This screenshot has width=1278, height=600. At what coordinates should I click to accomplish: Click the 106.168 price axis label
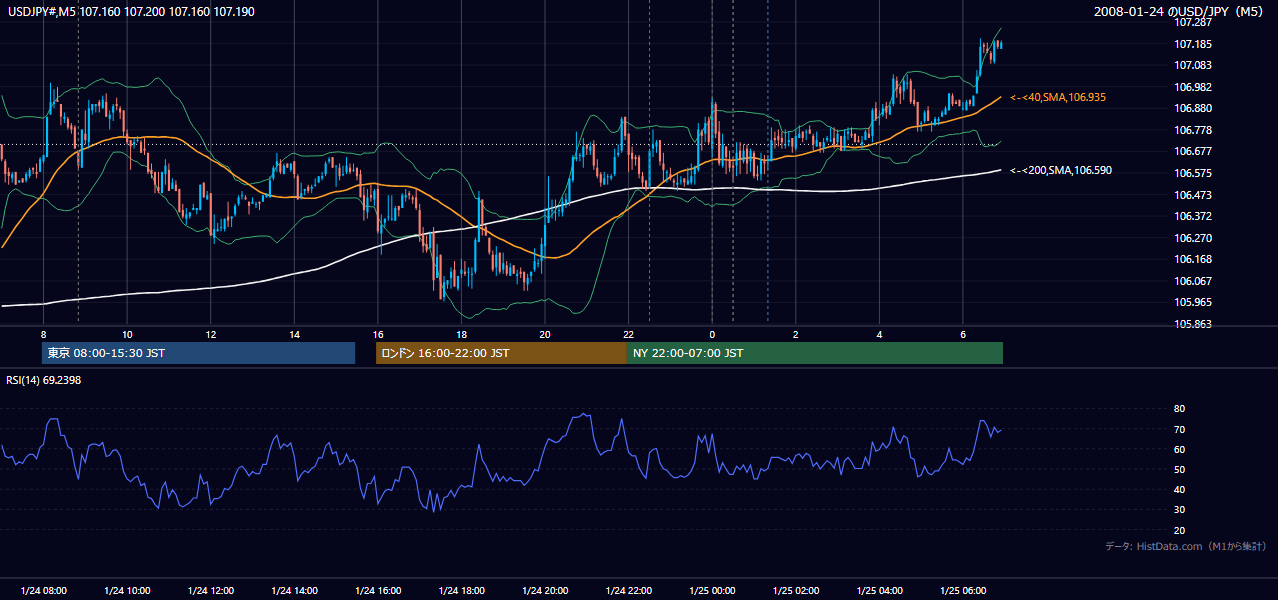click(x=1194, y=259)
